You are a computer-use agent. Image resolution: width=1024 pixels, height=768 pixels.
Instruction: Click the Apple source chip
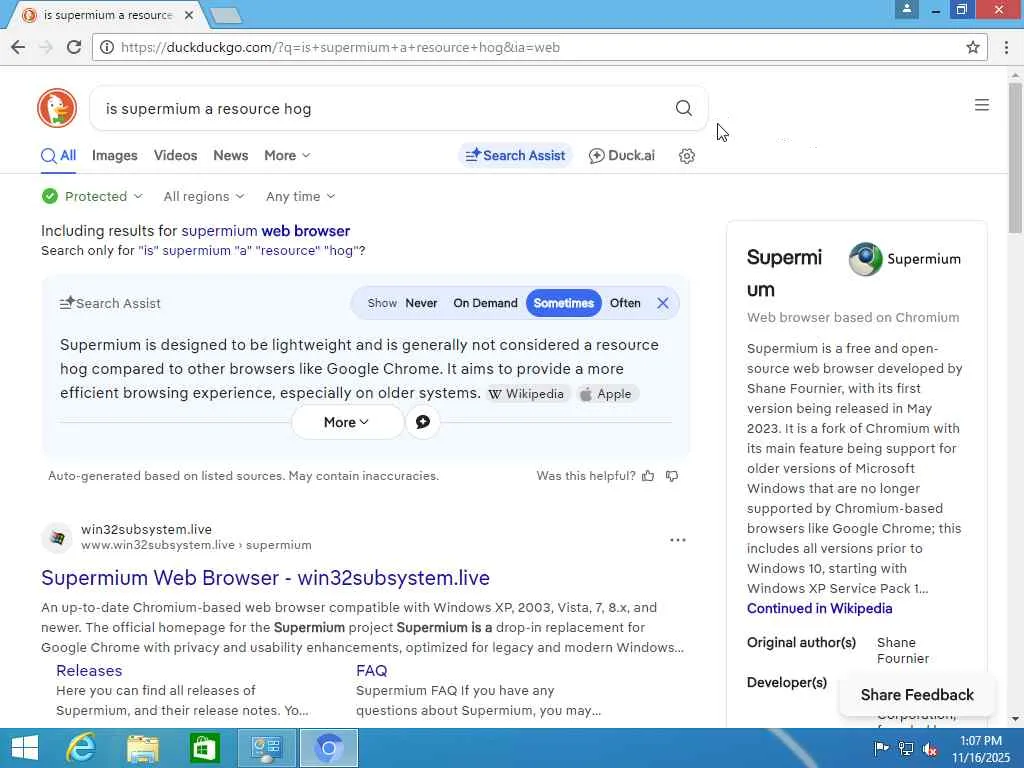607,394
